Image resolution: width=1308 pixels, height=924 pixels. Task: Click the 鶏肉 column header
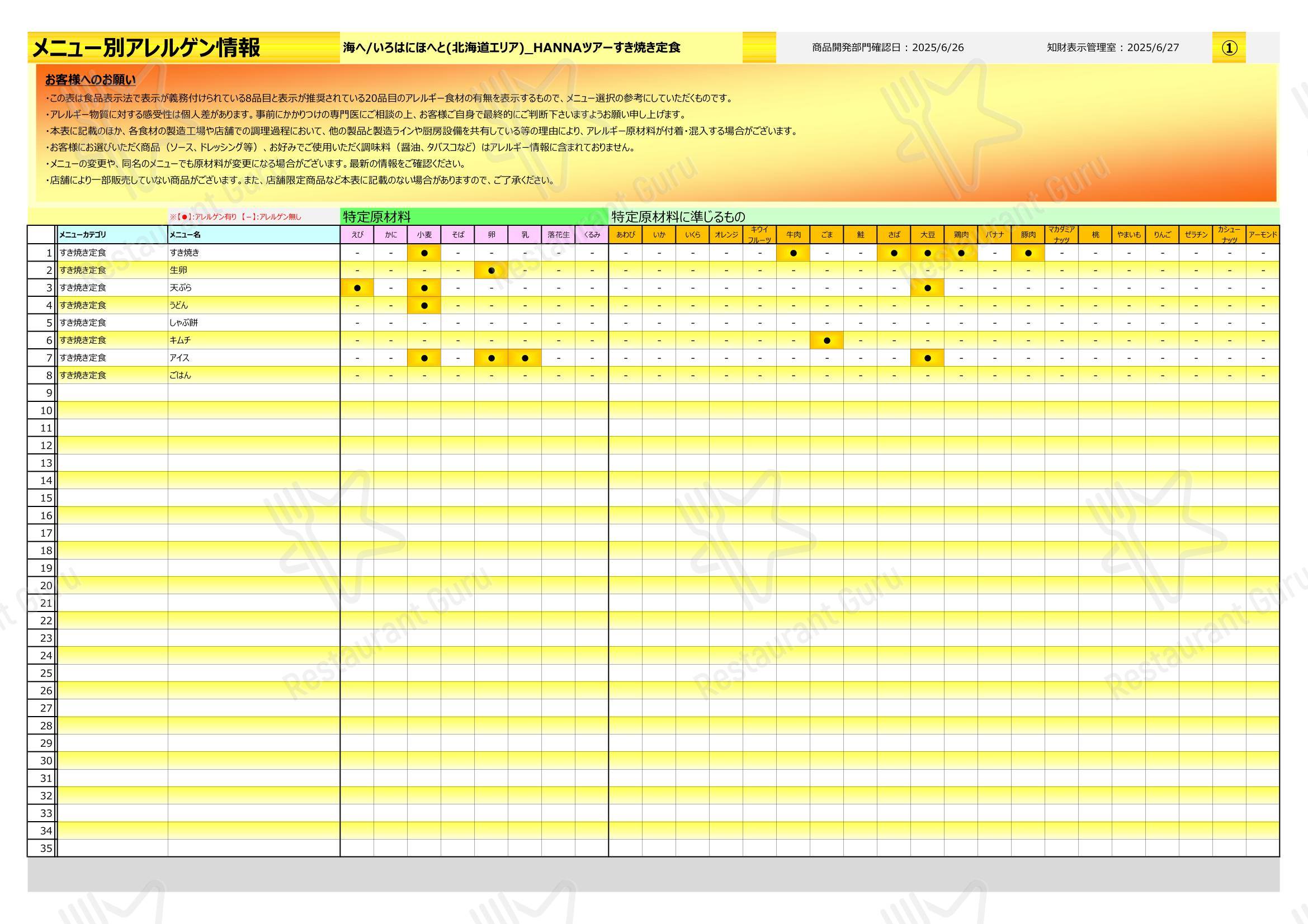[961, 235]
